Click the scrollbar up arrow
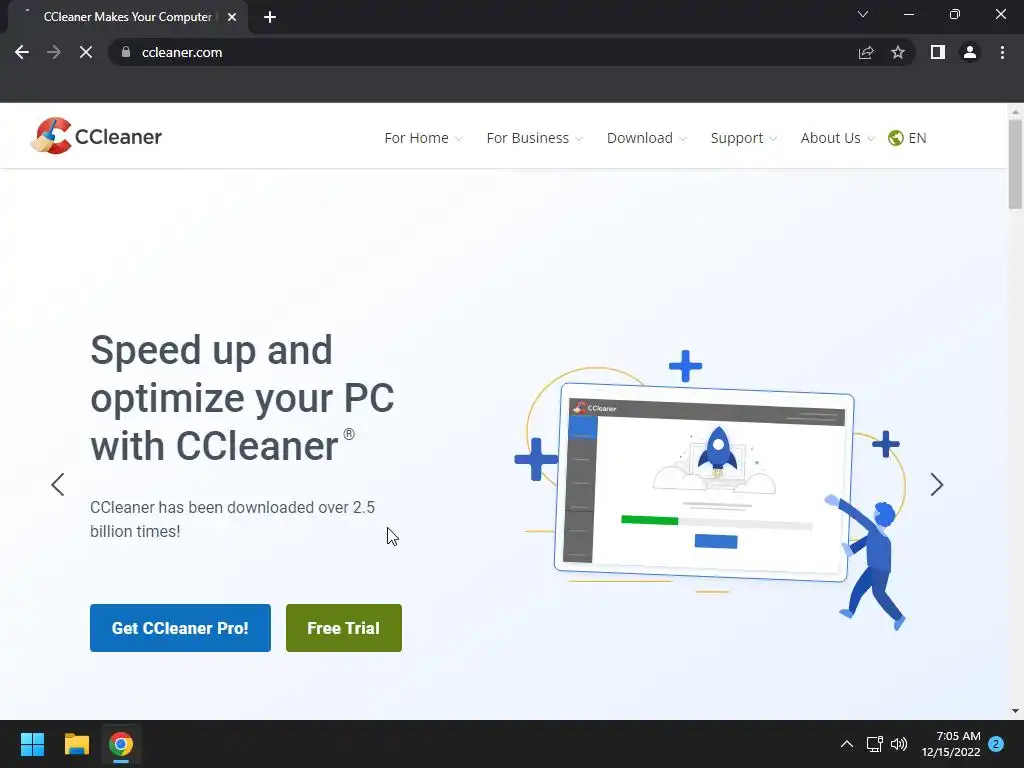 [x=1015, y=112]
